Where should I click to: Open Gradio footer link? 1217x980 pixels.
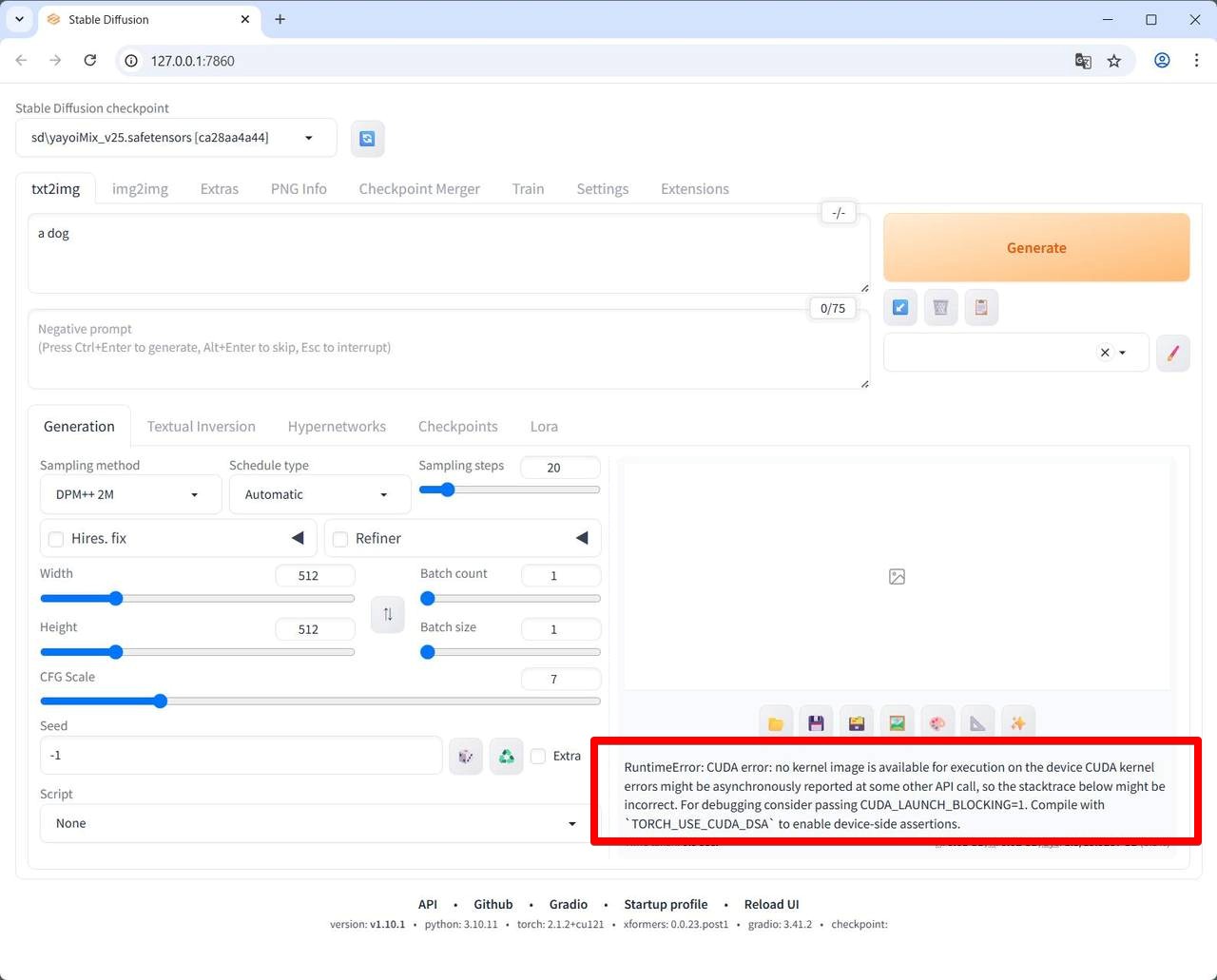(x=569, y=904)
